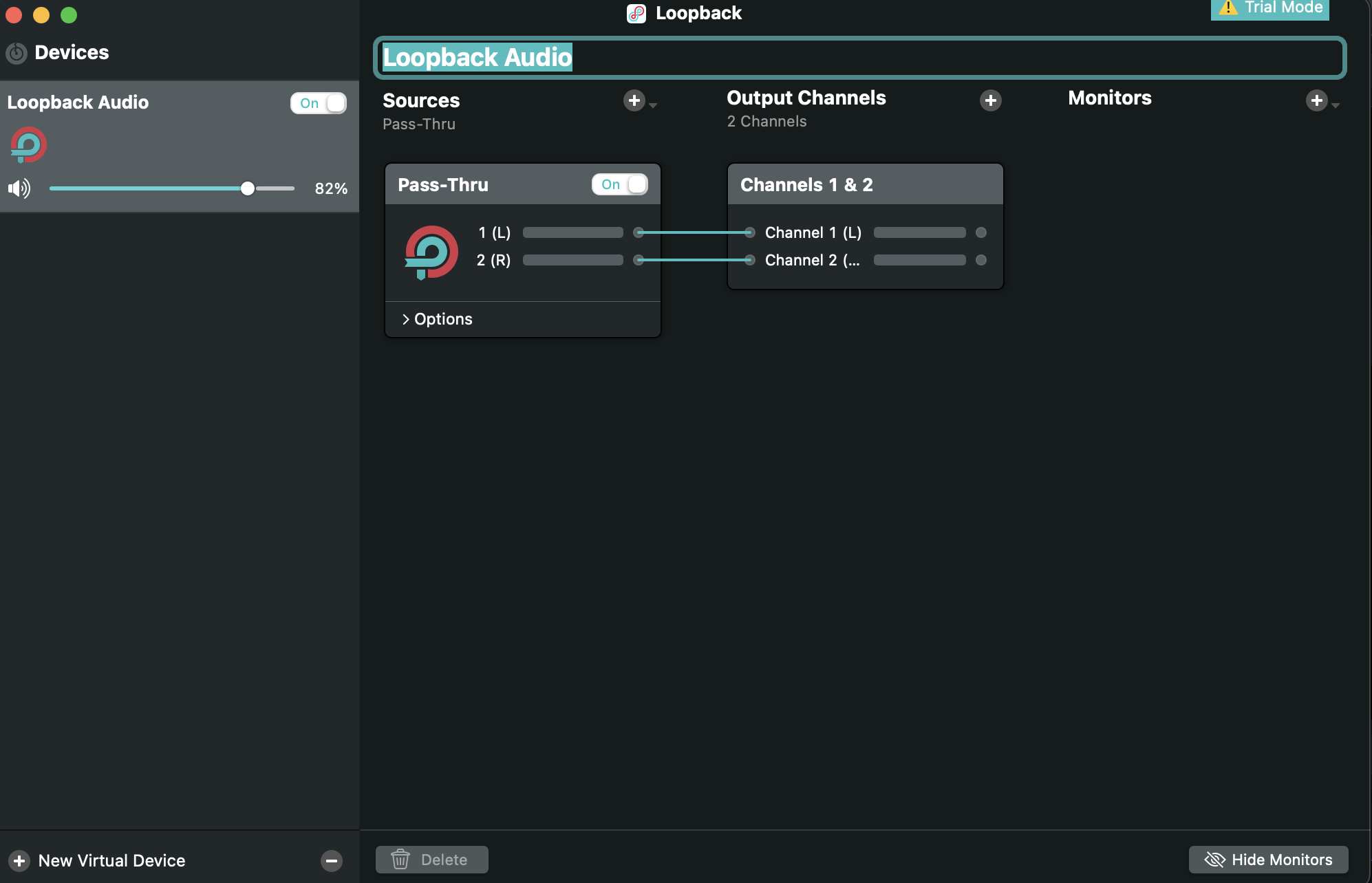Image resolution: width=1372 pixels, height=883 pixels.
Task: Click the Loopback app icon in title bar
Action: 636,14
